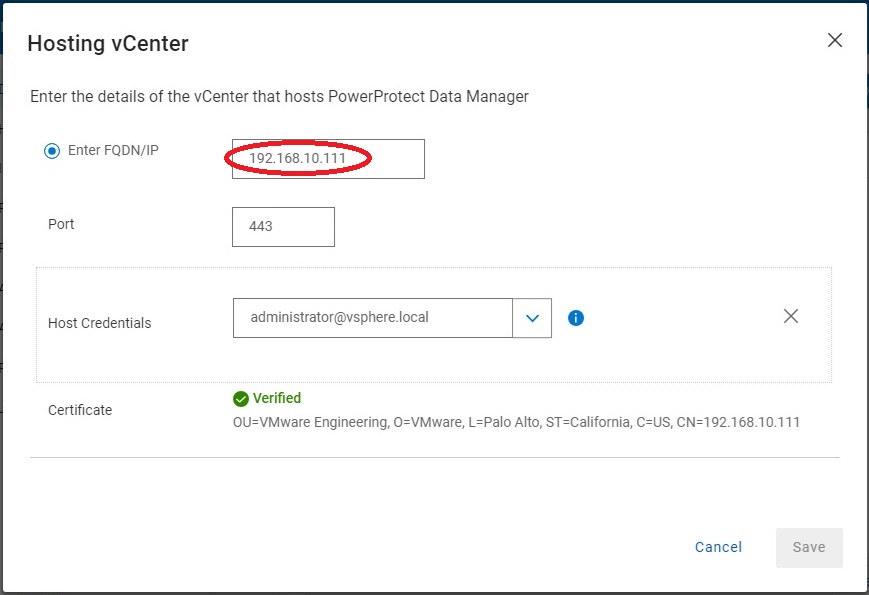Click the Enter FQDN/IP label text
Image resolution: width=869 pixels, height=595 pixels.
coord(113,151)
